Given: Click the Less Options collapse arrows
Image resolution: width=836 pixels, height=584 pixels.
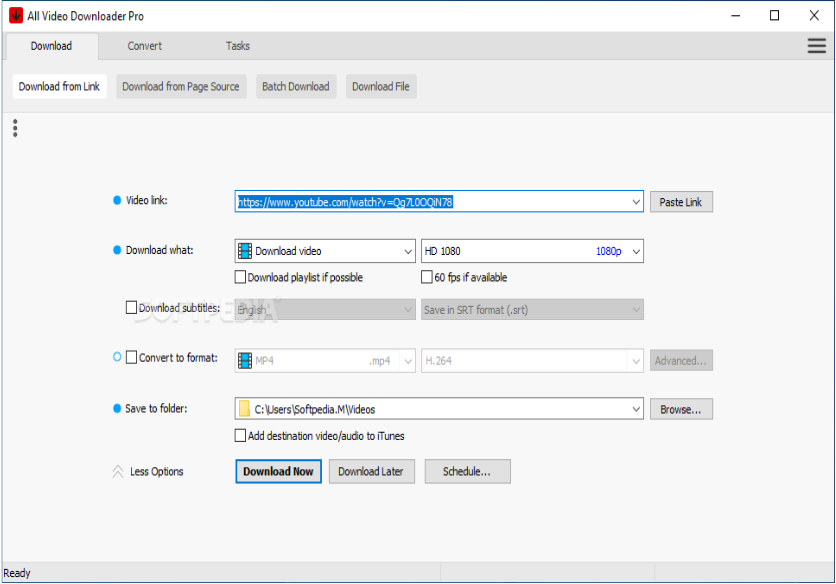Looking at the screenshot, I should point(118,471).
